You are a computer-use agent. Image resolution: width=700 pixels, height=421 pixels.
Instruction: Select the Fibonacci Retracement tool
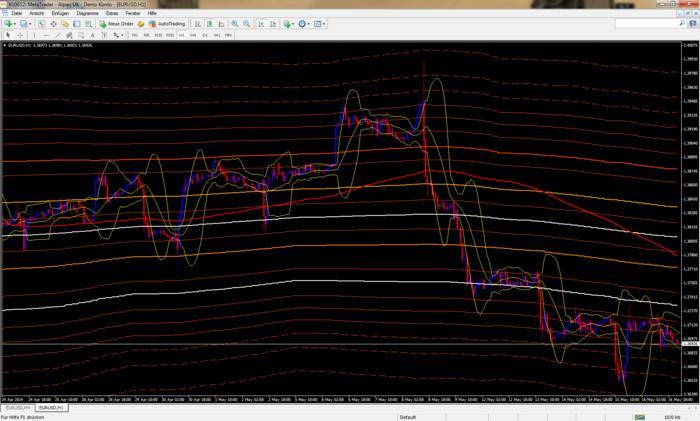(81, 35)
